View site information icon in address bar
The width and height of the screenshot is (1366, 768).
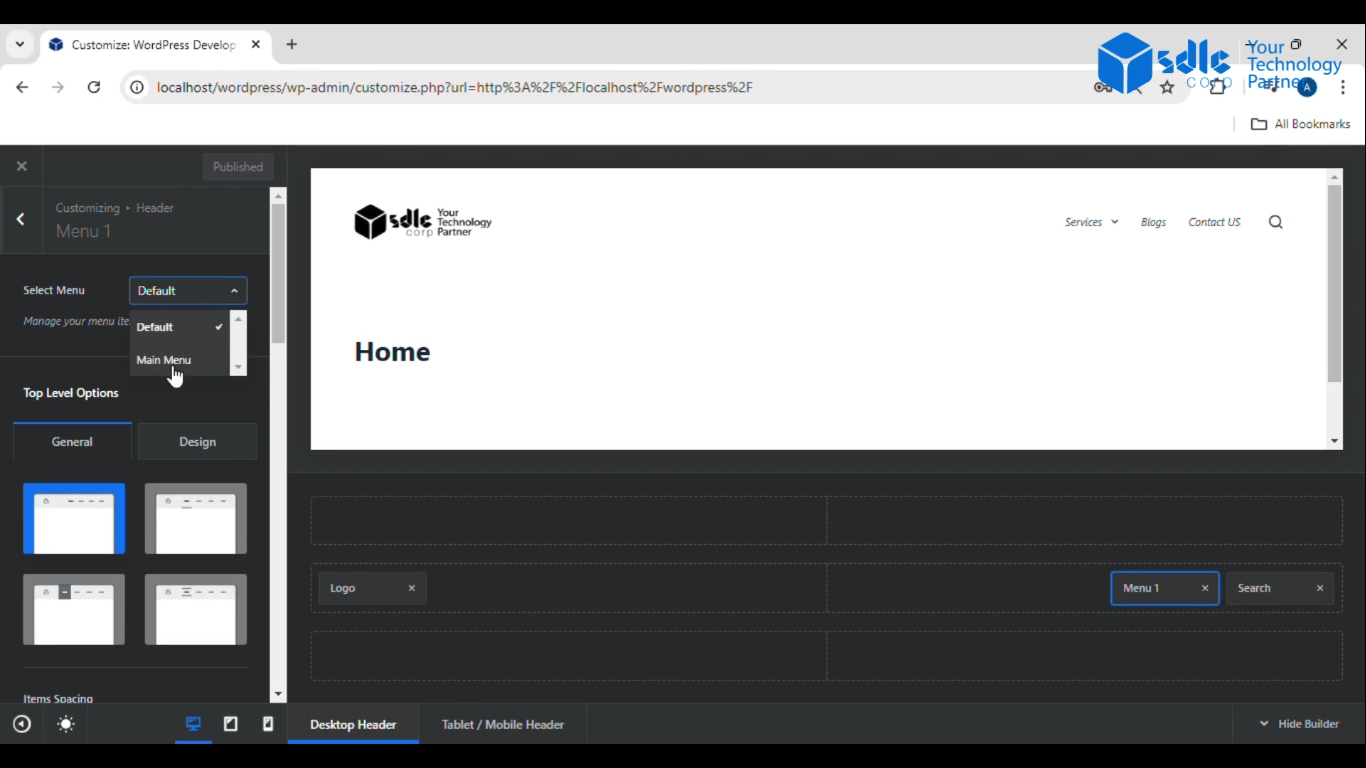[x=137, y=87]
